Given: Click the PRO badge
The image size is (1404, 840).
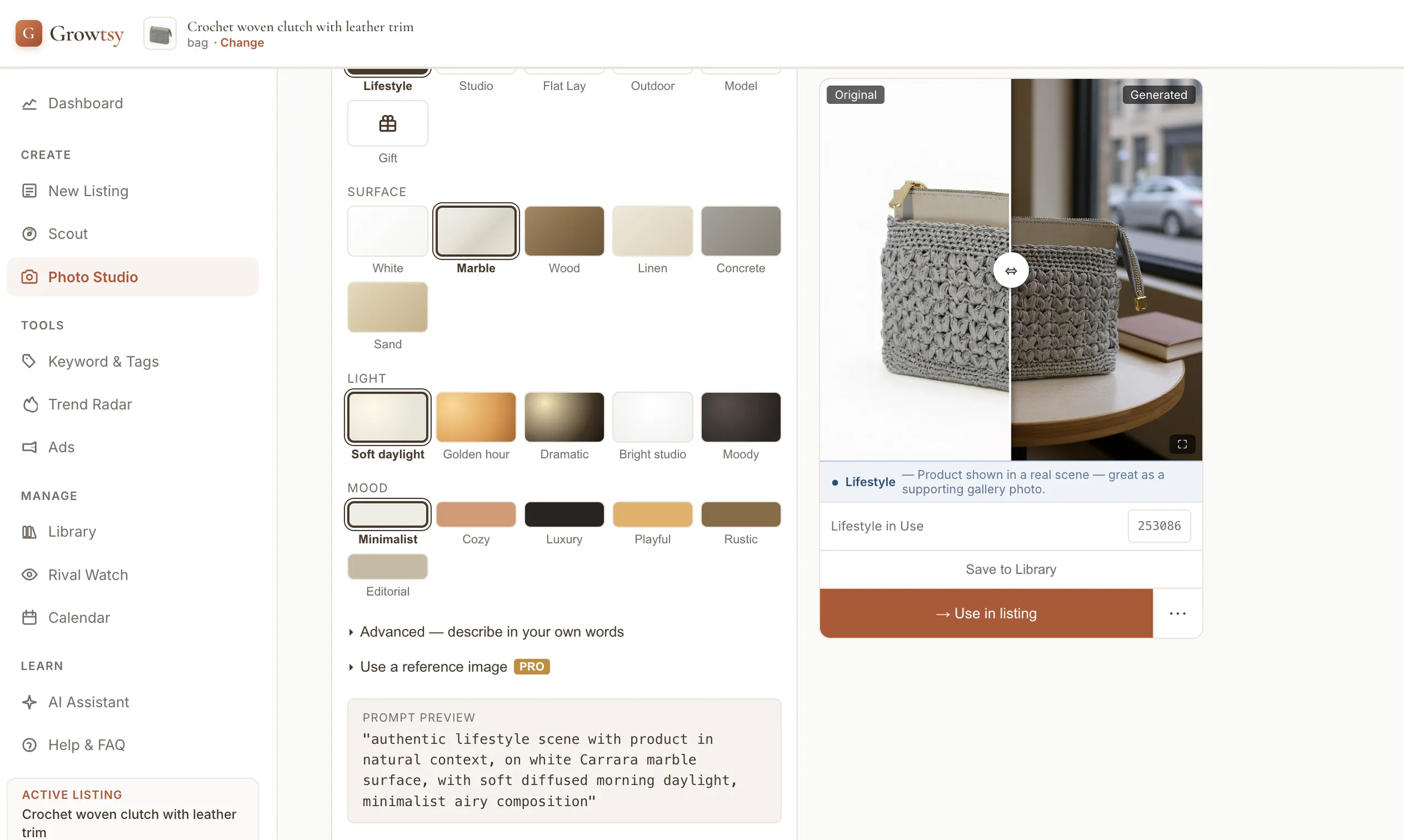Looking at the screenshot, I should (532, 667).
